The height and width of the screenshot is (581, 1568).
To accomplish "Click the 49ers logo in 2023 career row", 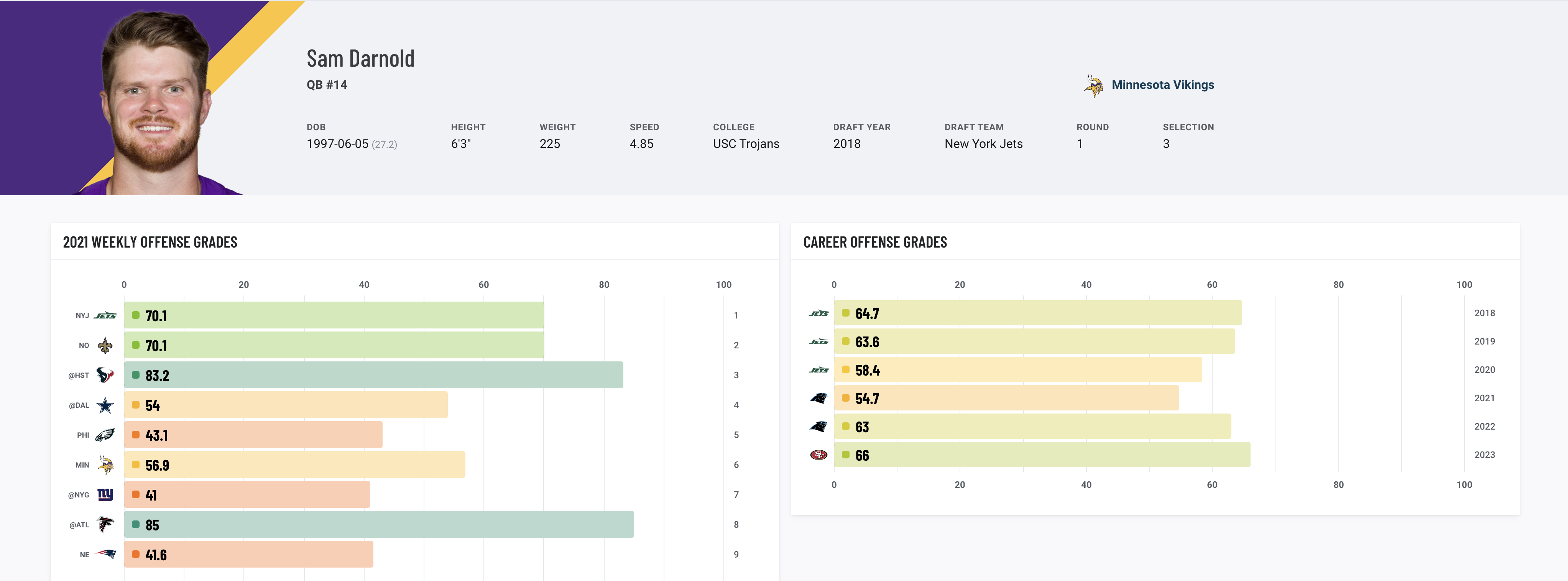I will click(818, 455).
